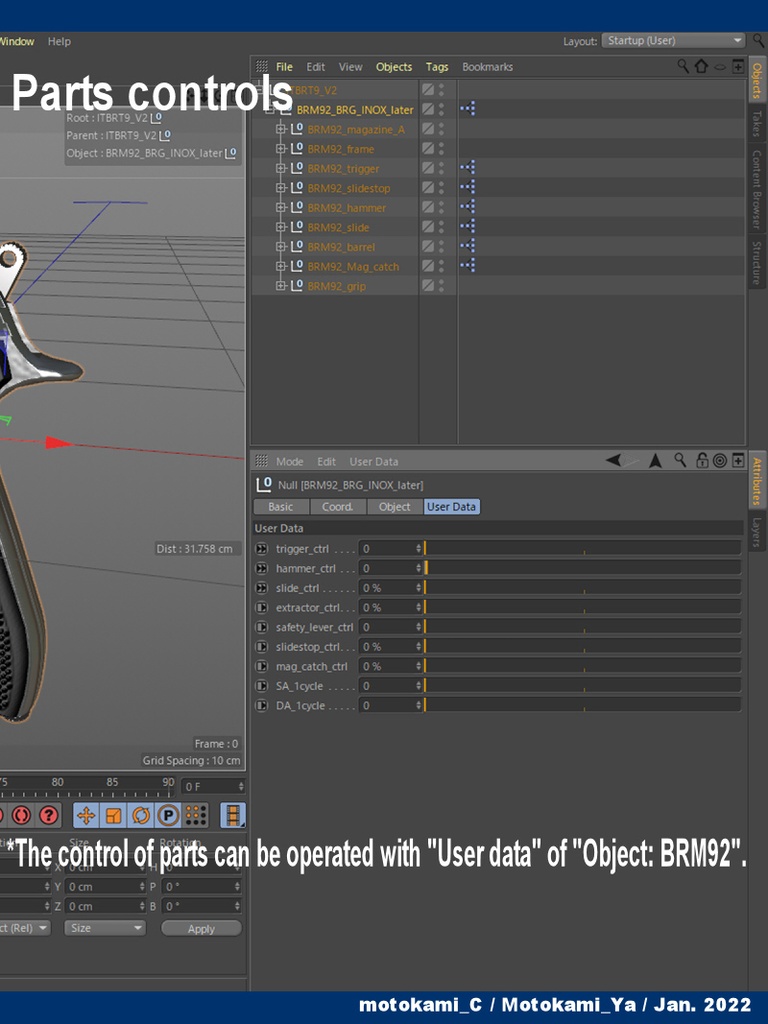
Task: Toggle the Attribute Manager lock icon
Action: click(702, 460)
